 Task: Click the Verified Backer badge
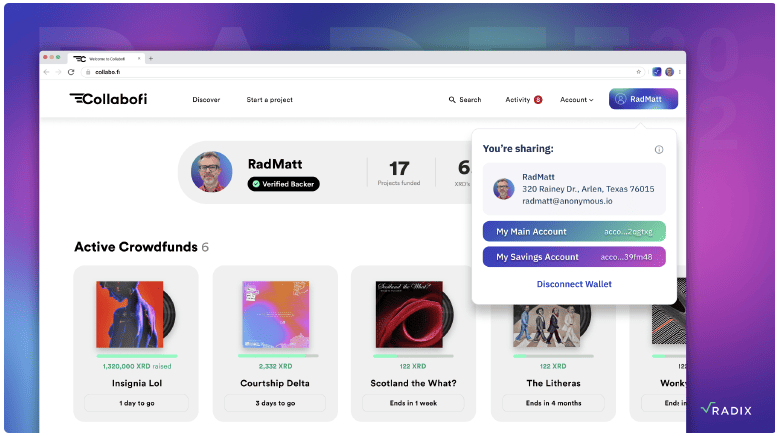(x=284, y=184)
